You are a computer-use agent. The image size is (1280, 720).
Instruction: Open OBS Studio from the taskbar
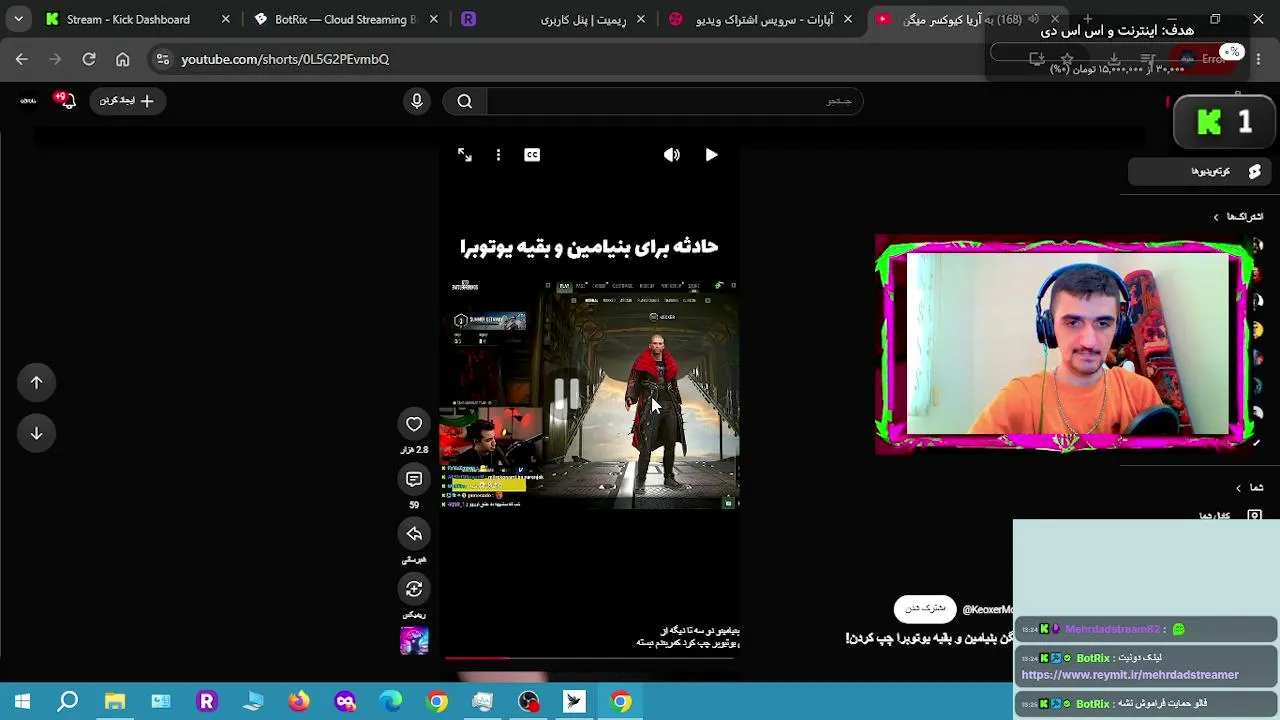tap(529, 701)
